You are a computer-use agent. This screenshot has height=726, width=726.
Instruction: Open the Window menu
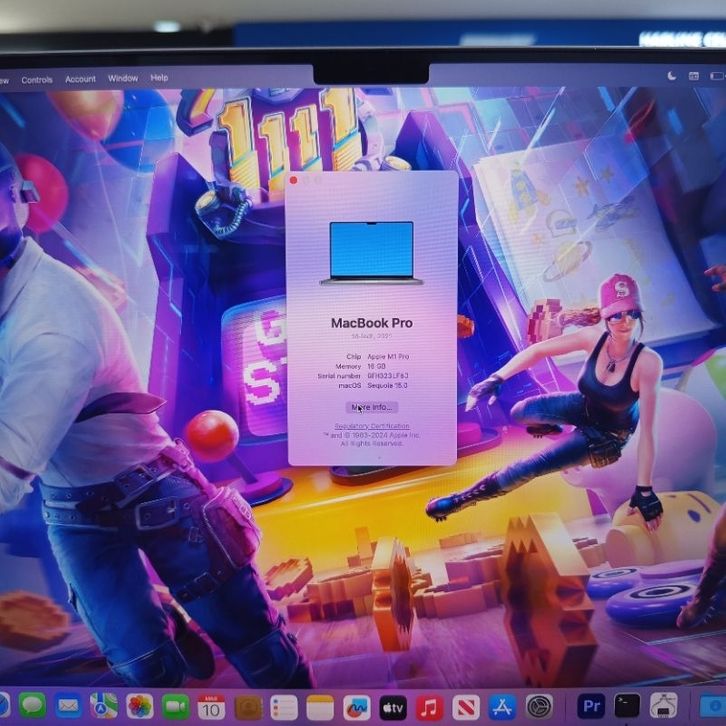(x=123, y=78)
